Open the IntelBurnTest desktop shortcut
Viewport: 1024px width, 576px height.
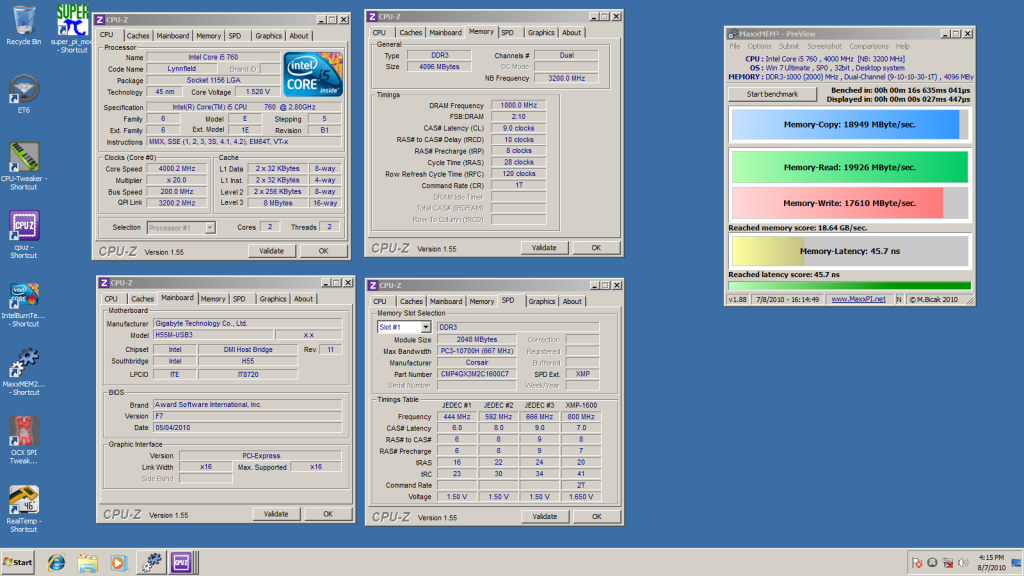[x=23, y=295]
